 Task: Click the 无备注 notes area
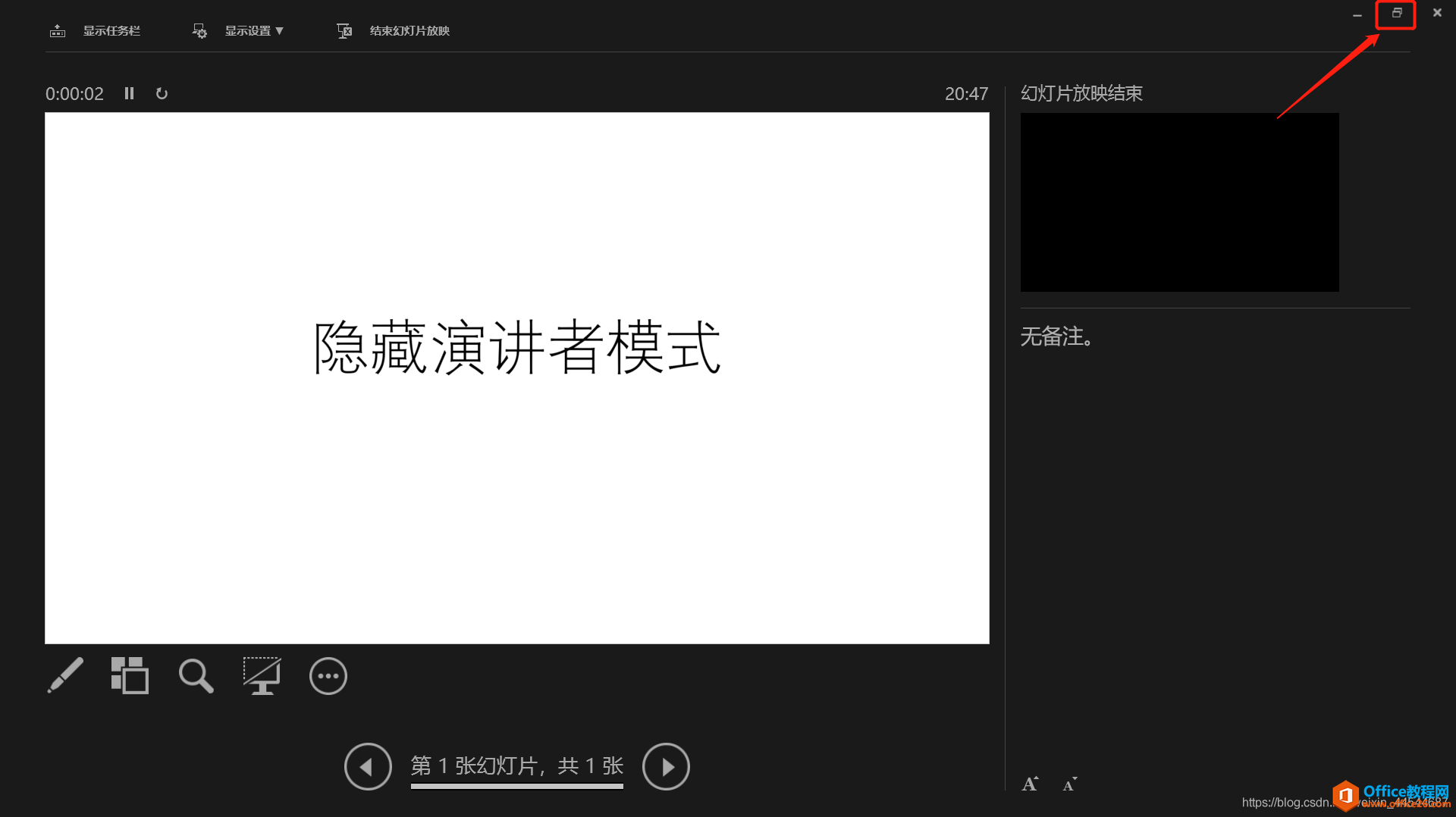(x=1056, y=337)
